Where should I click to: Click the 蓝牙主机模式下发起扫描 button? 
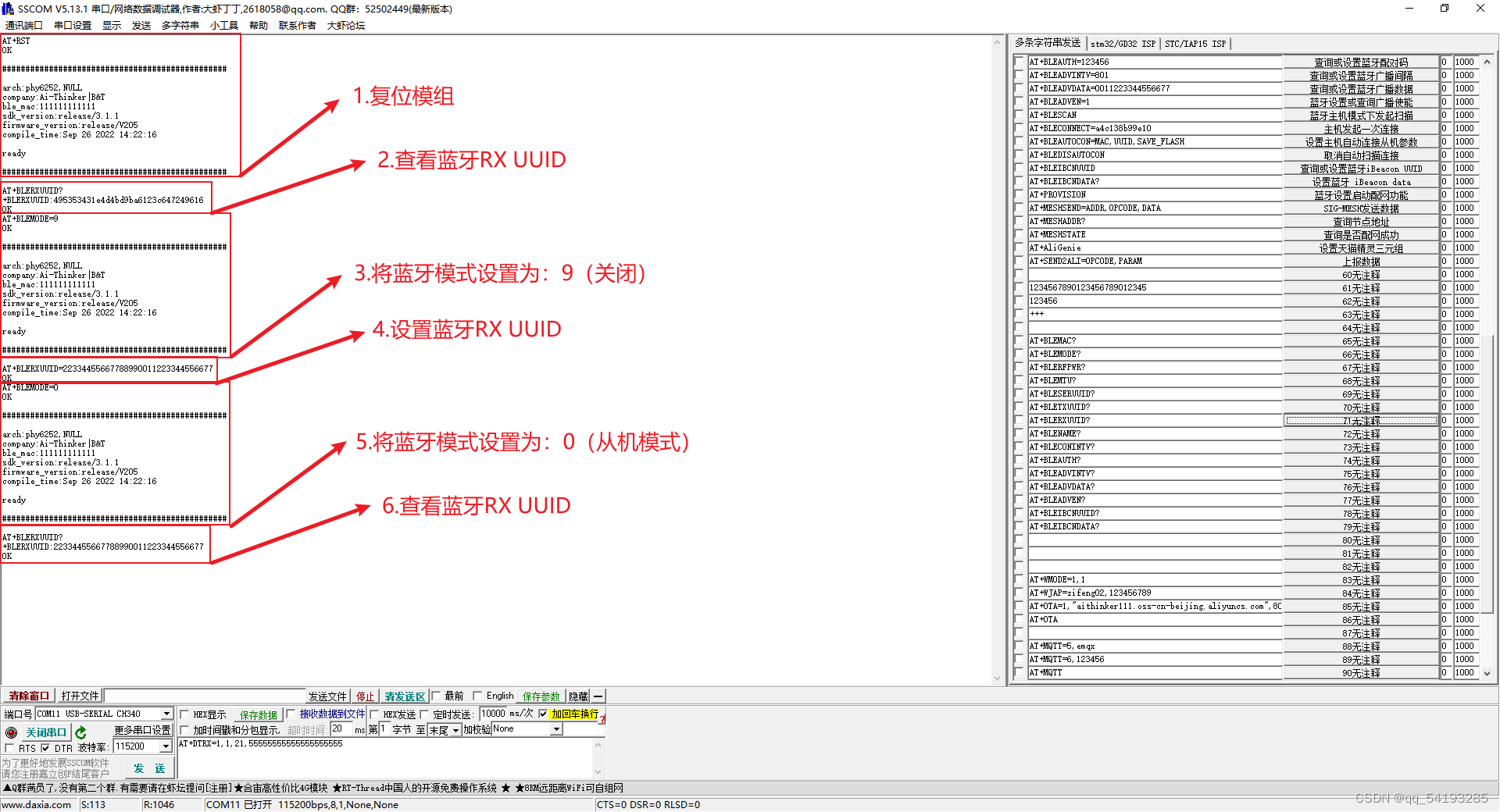[1361, 116]
